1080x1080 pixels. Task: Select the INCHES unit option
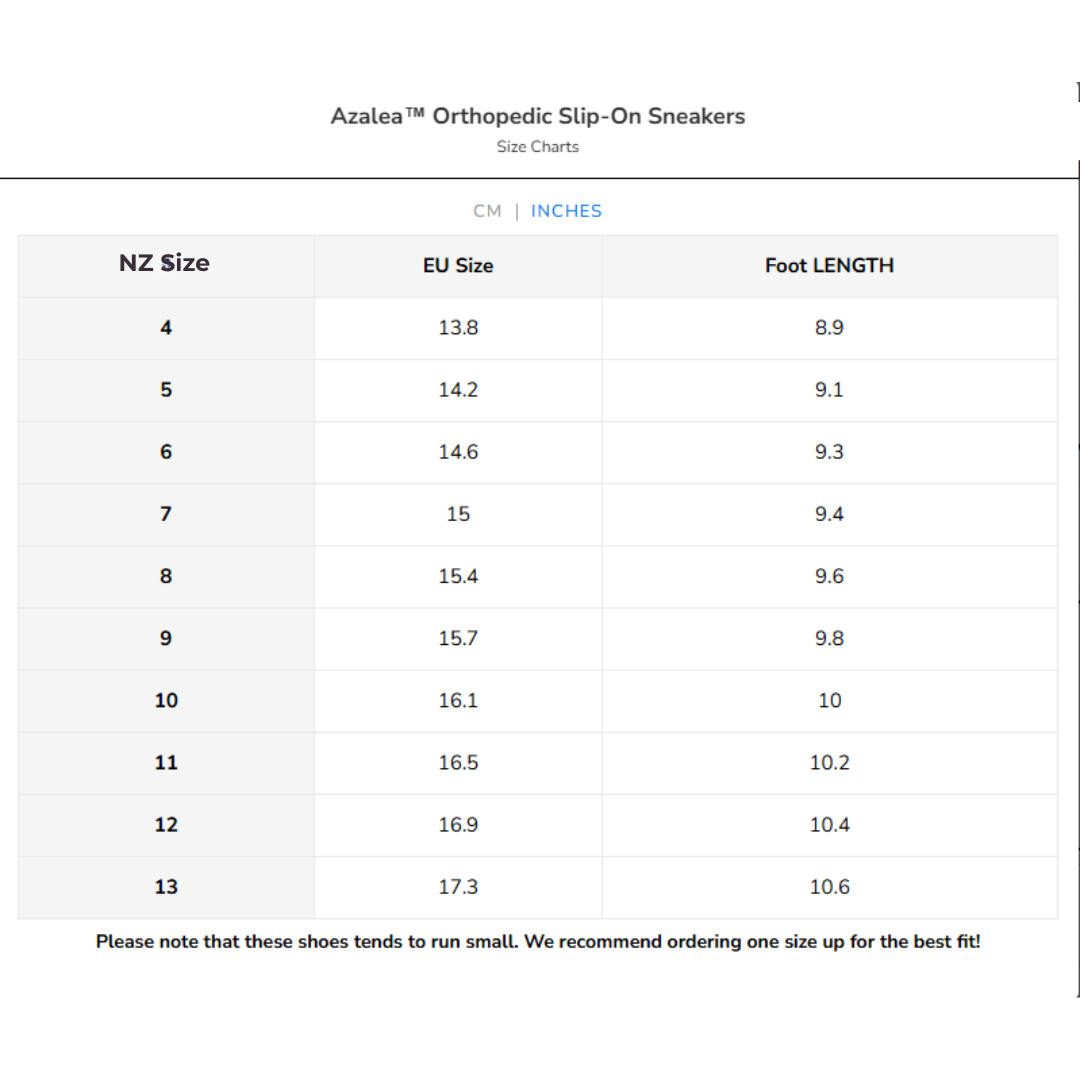pos(566,211)
